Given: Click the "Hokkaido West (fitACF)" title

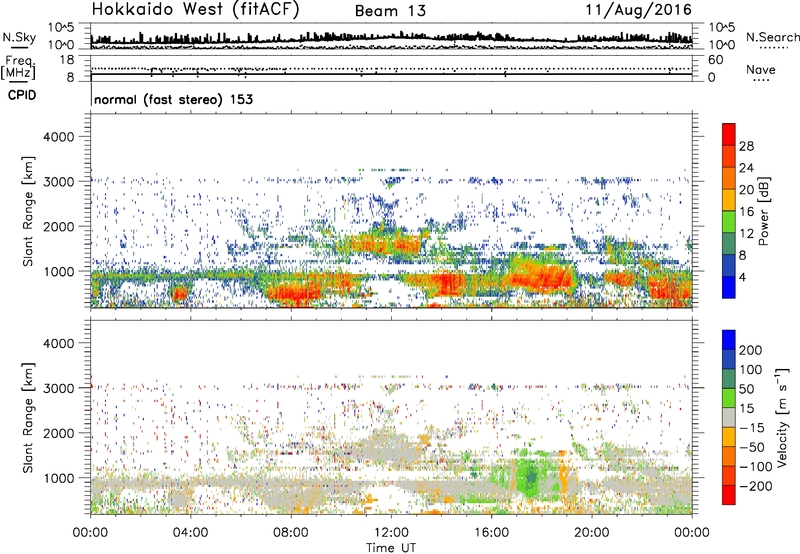Looking at the screenshot, I should click(195, 10).
